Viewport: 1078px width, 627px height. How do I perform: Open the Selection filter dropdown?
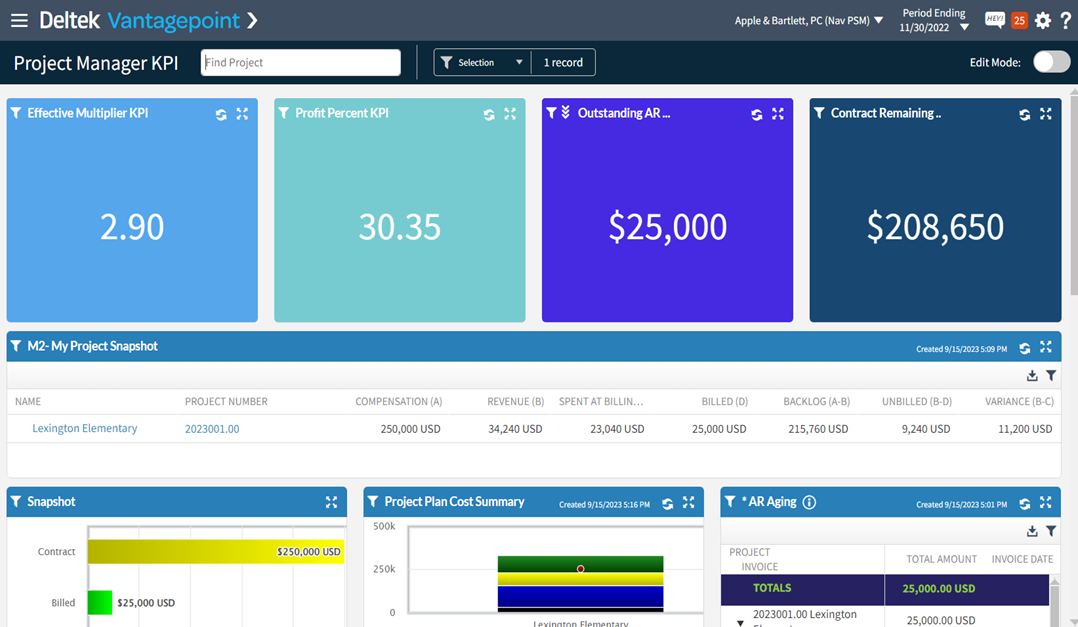(x=483, y=62)
